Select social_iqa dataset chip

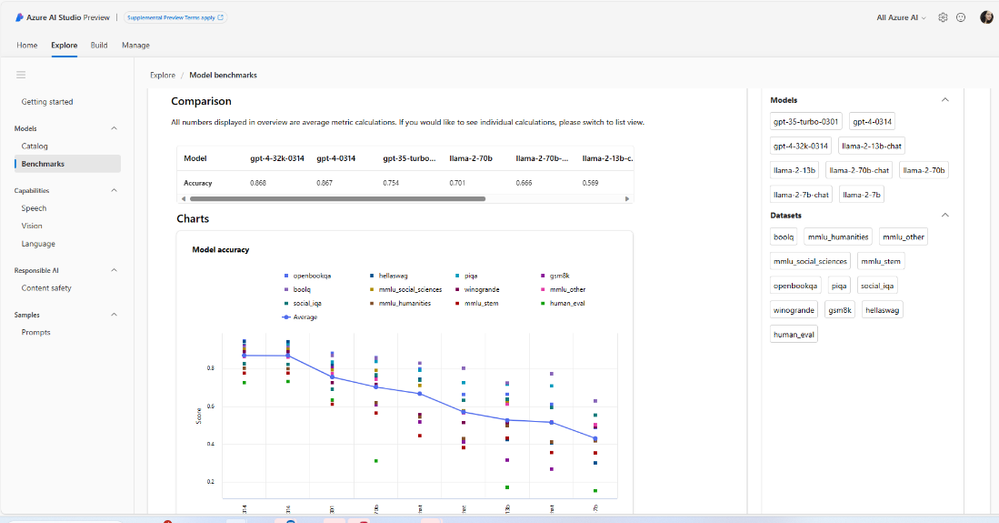(x=877, y=286)
